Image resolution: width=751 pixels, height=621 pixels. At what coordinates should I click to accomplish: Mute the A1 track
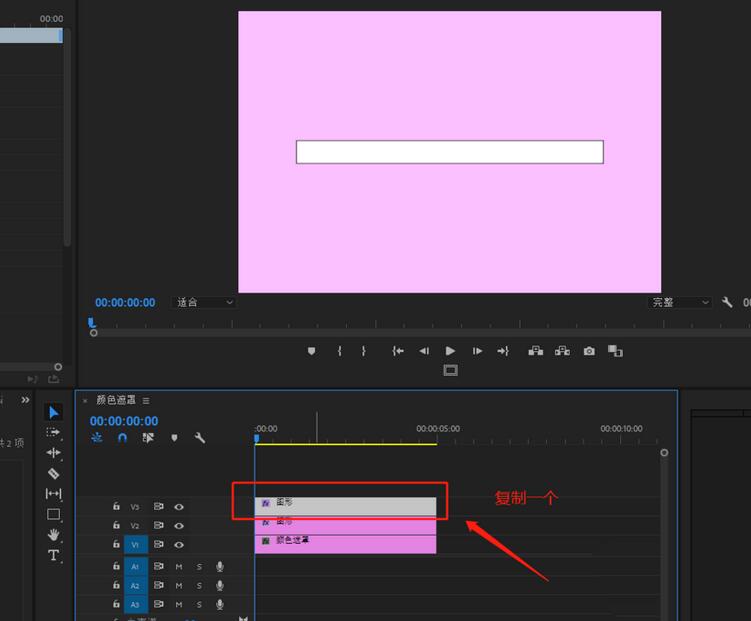click(x=179, y=566)
